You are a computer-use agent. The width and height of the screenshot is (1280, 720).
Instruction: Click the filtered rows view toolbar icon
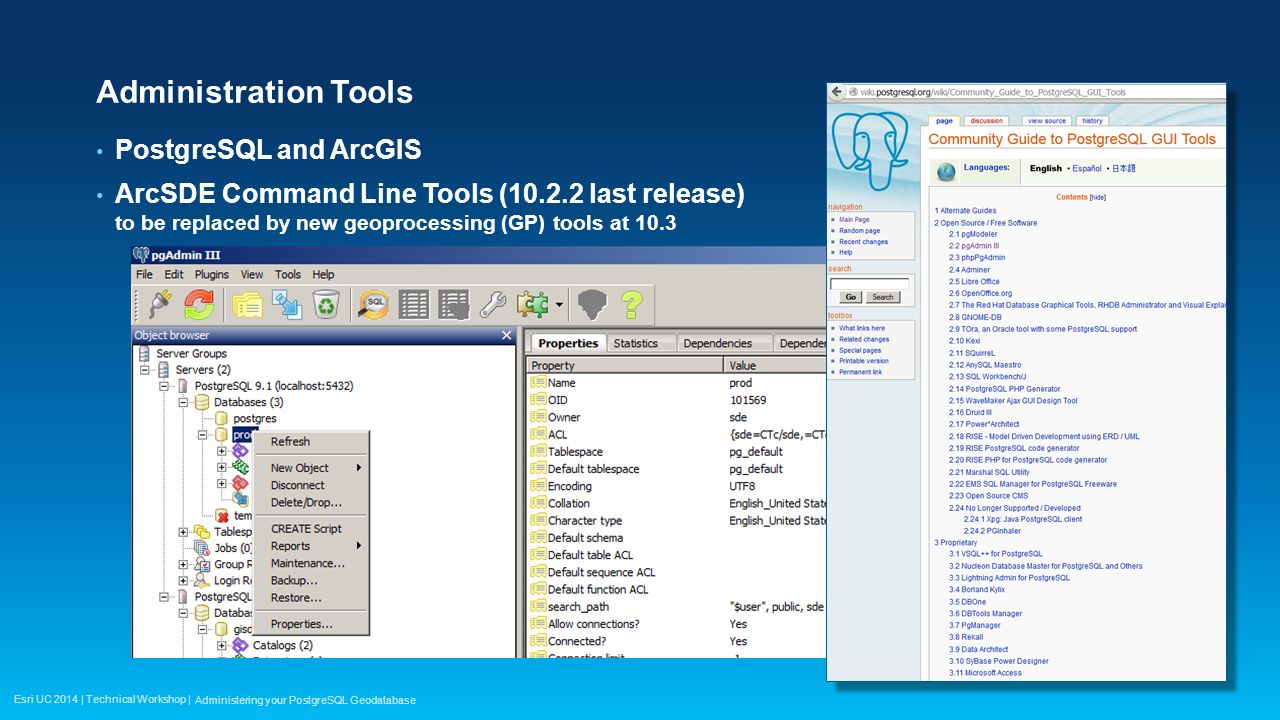pyautogui.click(x=454, y=304)
